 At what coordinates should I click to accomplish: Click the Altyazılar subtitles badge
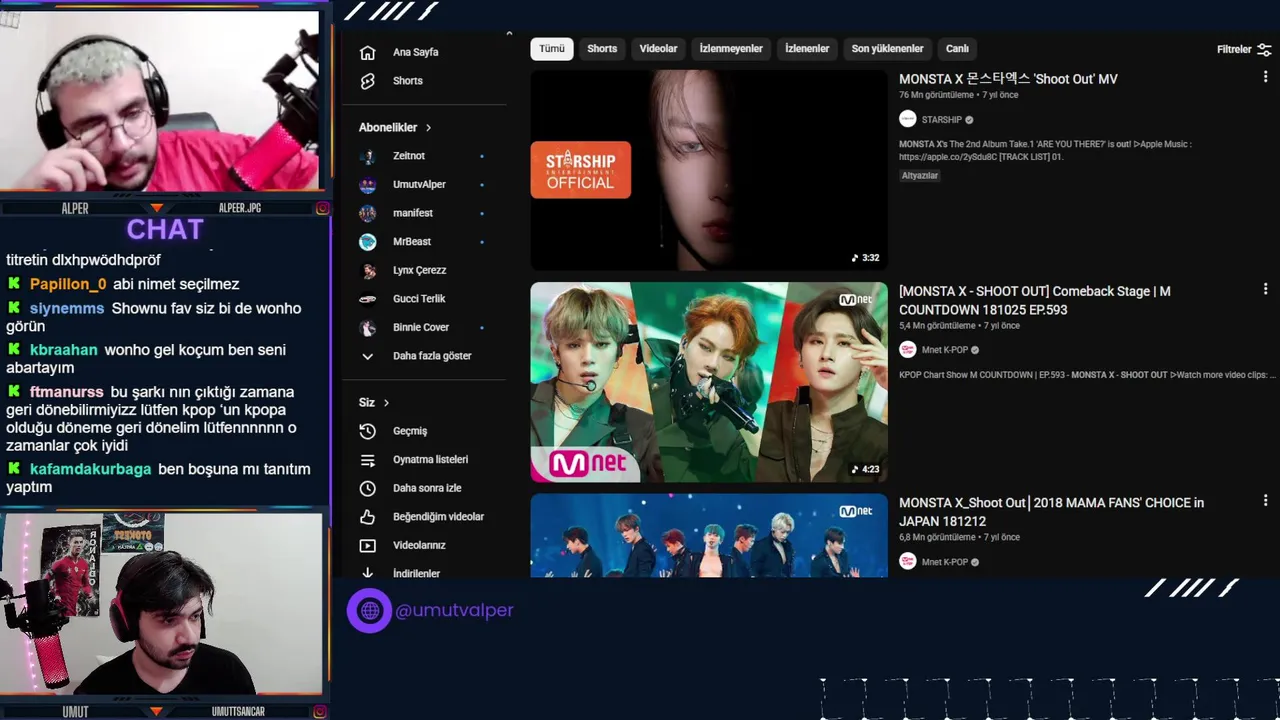click(920, 176)
